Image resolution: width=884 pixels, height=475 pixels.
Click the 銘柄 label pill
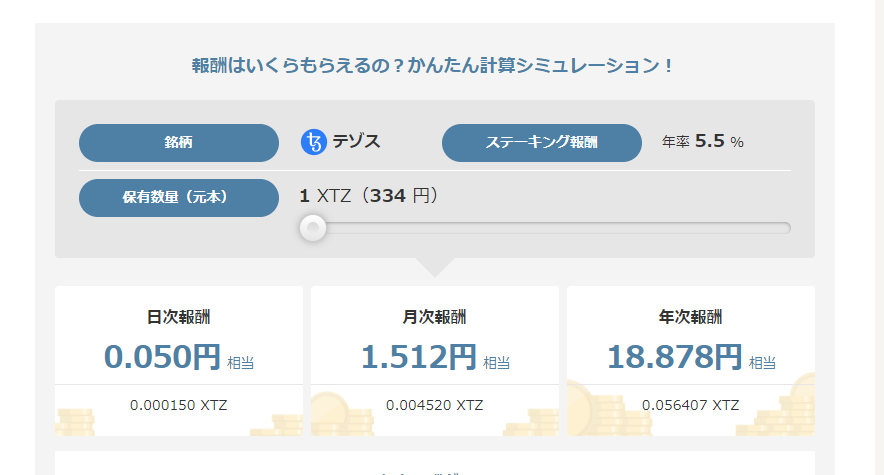coord(179,143)
